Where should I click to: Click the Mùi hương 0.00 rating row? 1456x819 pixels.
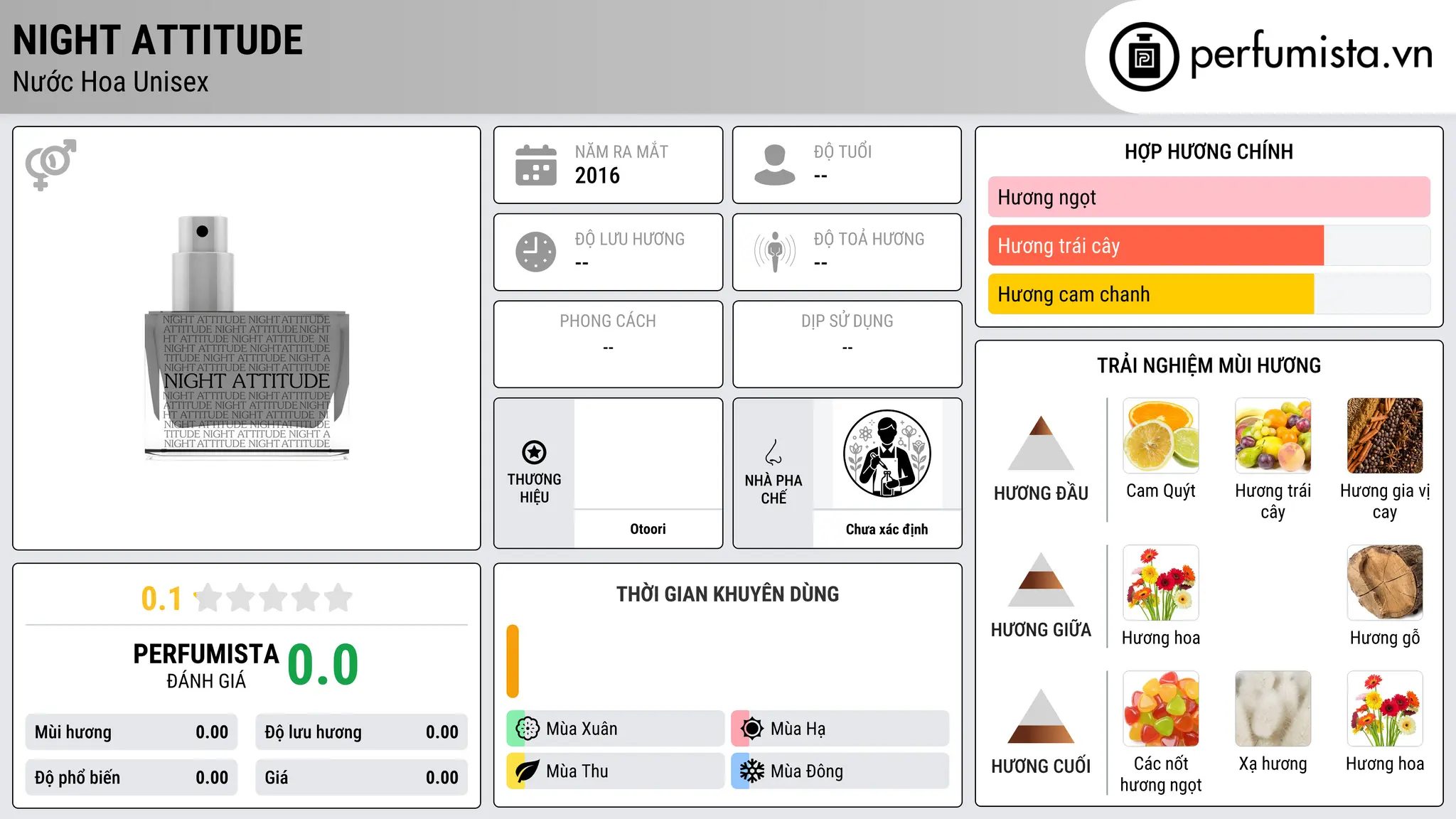pos(132,732)
